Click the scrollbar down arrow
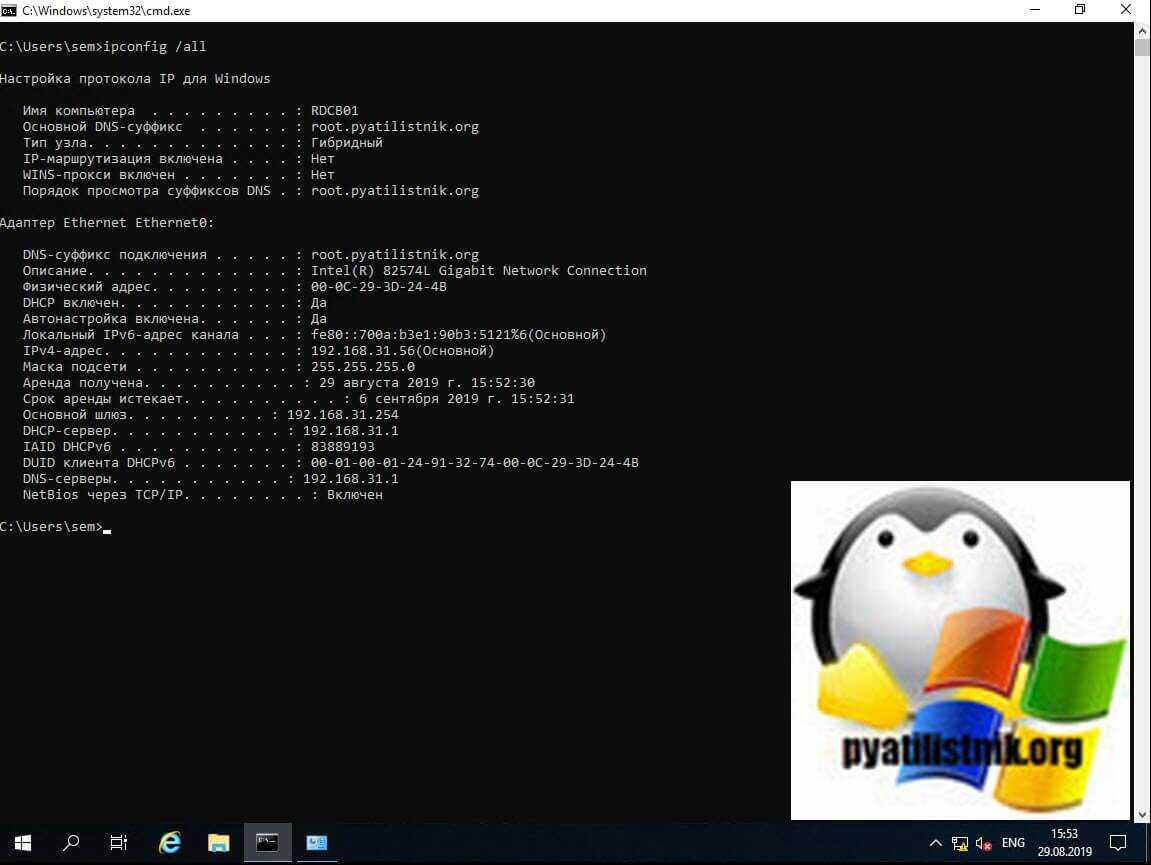1151x865 pixels. click(x=1142, y=815)
